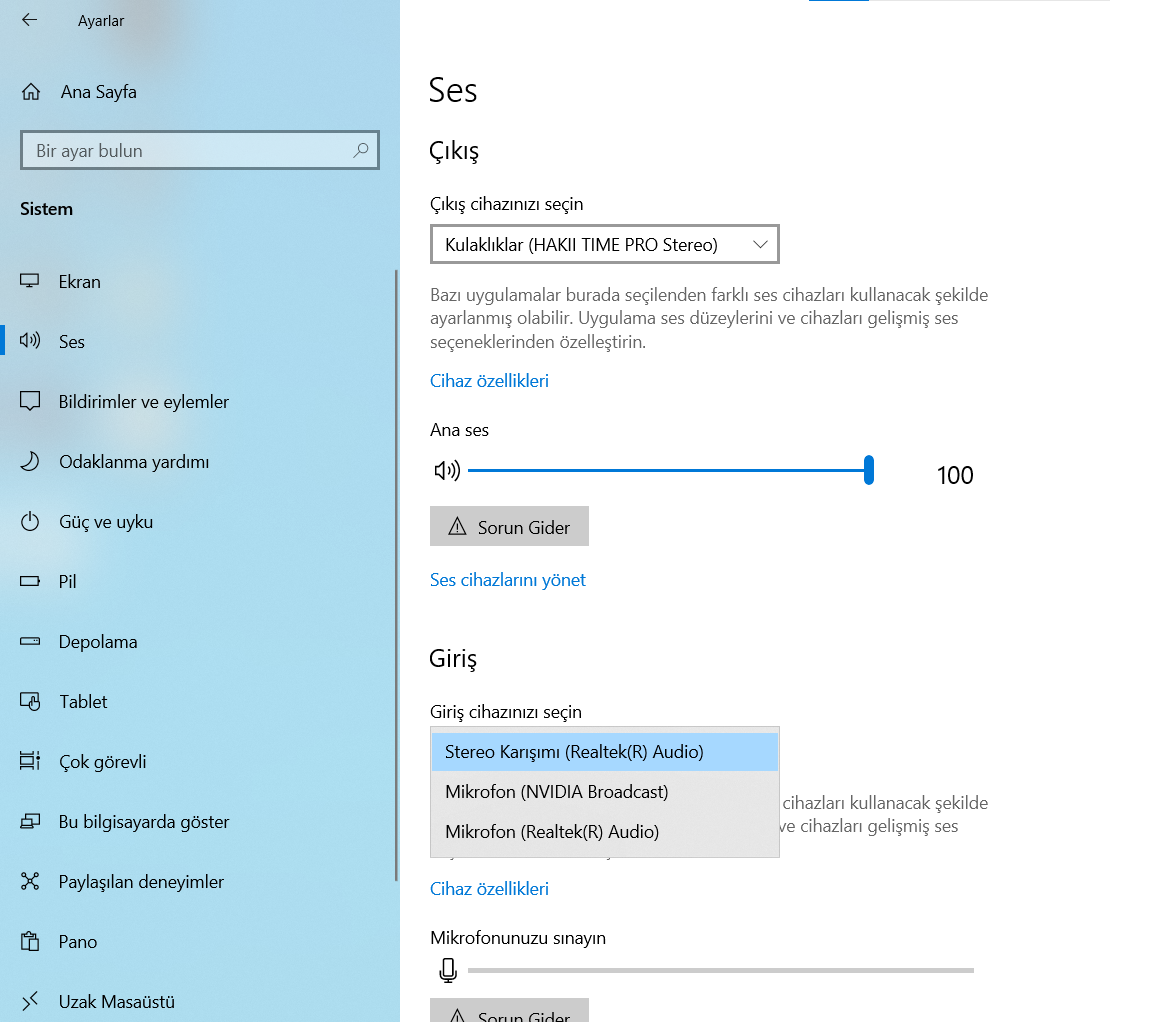Click the Odaklanma yardımı moon icon
This screenshot has width=1153, height=1022.
tap(30, 461)
